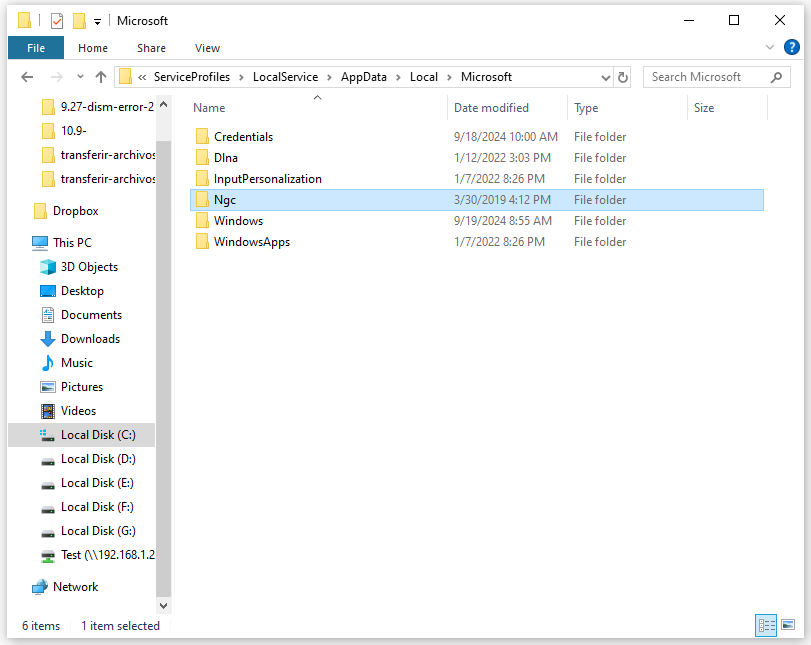811x645 pixels.
Task: Open Downloads in the sidebar
Action: pos(80,339)
